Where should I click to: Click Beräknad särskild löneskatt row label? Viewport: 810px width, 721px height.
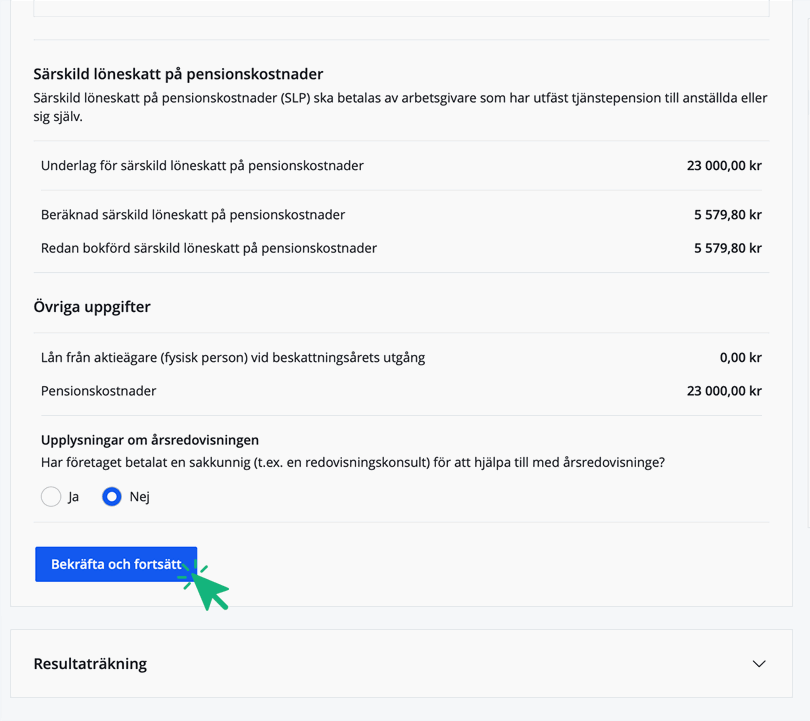click(x=193, y=215)
